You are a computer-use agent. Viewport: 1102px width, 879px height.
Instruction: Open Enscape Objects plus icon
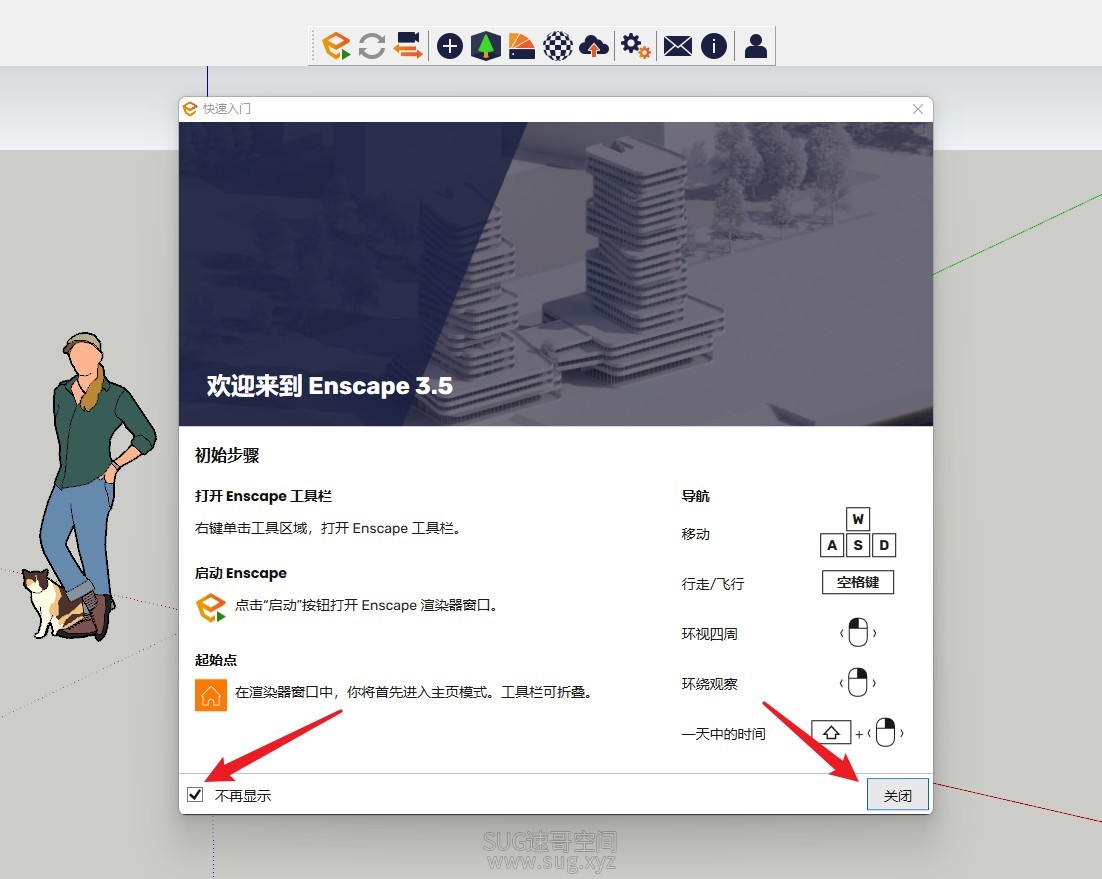(450, 46)
